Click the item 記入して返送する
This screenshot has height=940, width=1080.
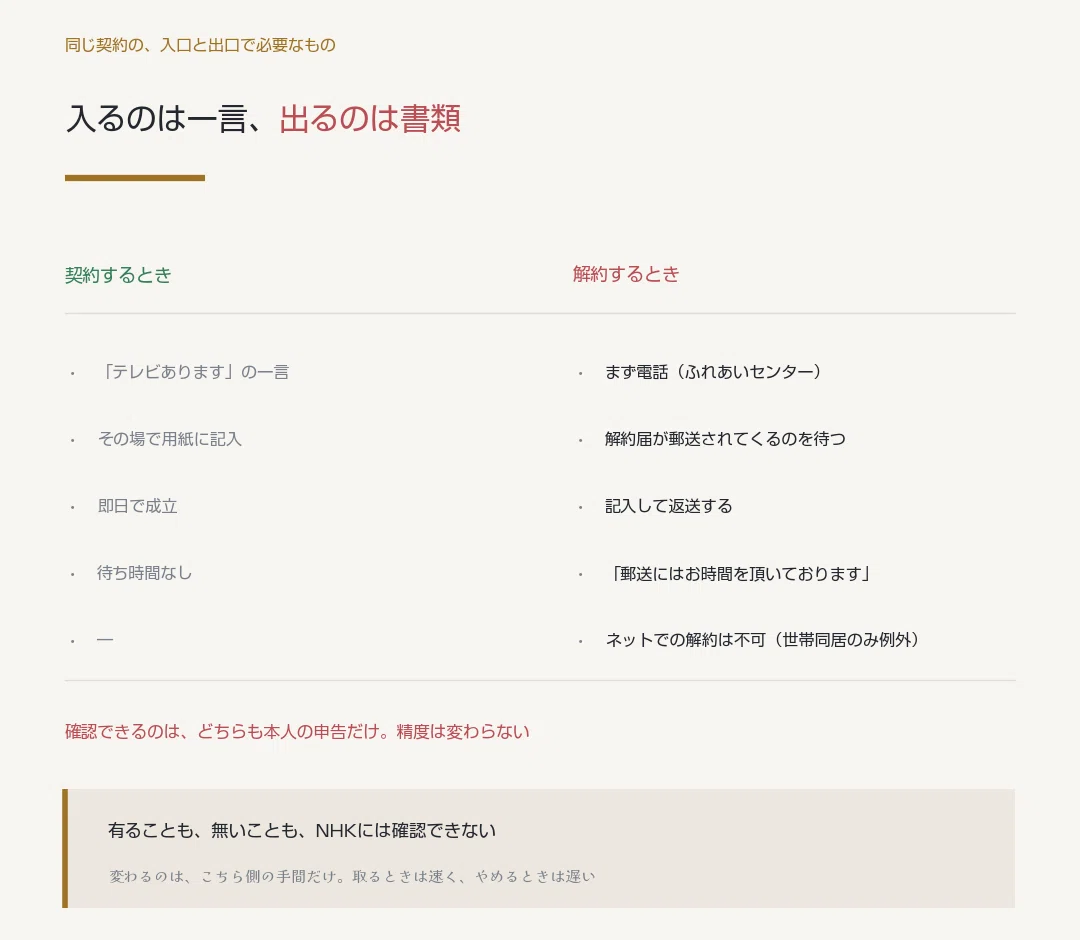point(669,506)
